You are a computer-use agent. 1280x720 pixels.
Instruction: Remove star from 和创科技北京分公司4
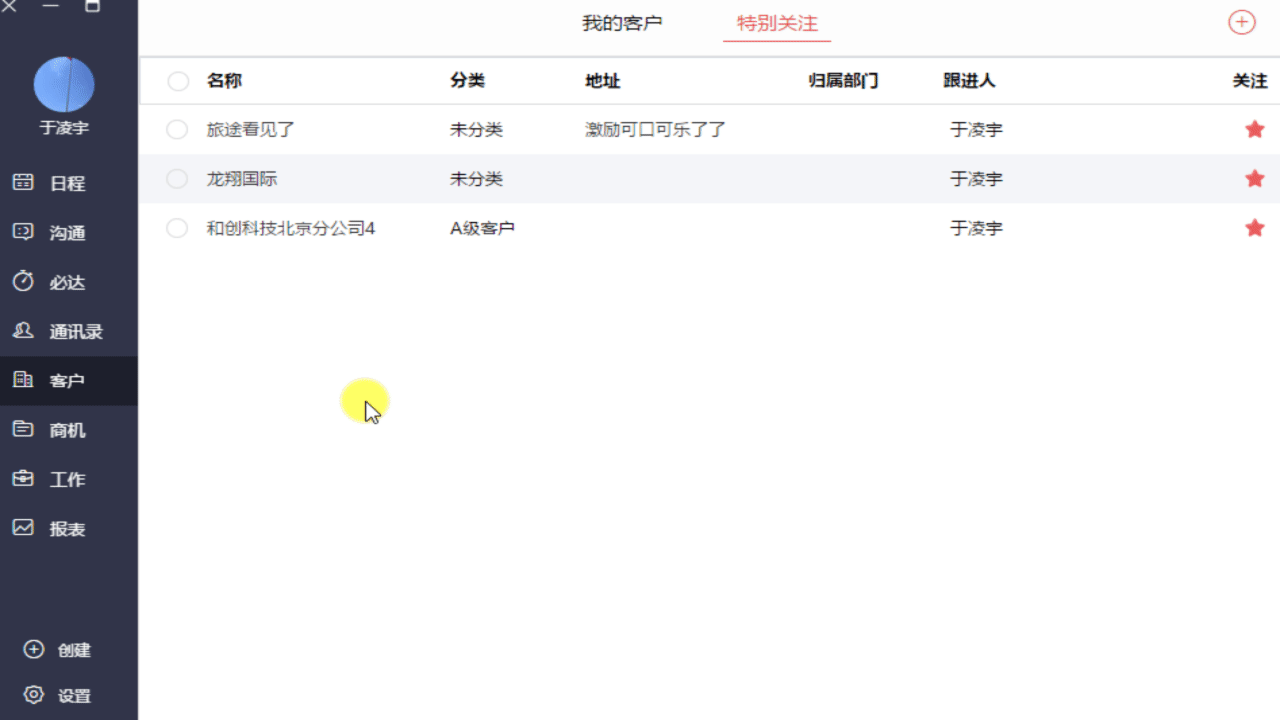tap(1254, 228)
